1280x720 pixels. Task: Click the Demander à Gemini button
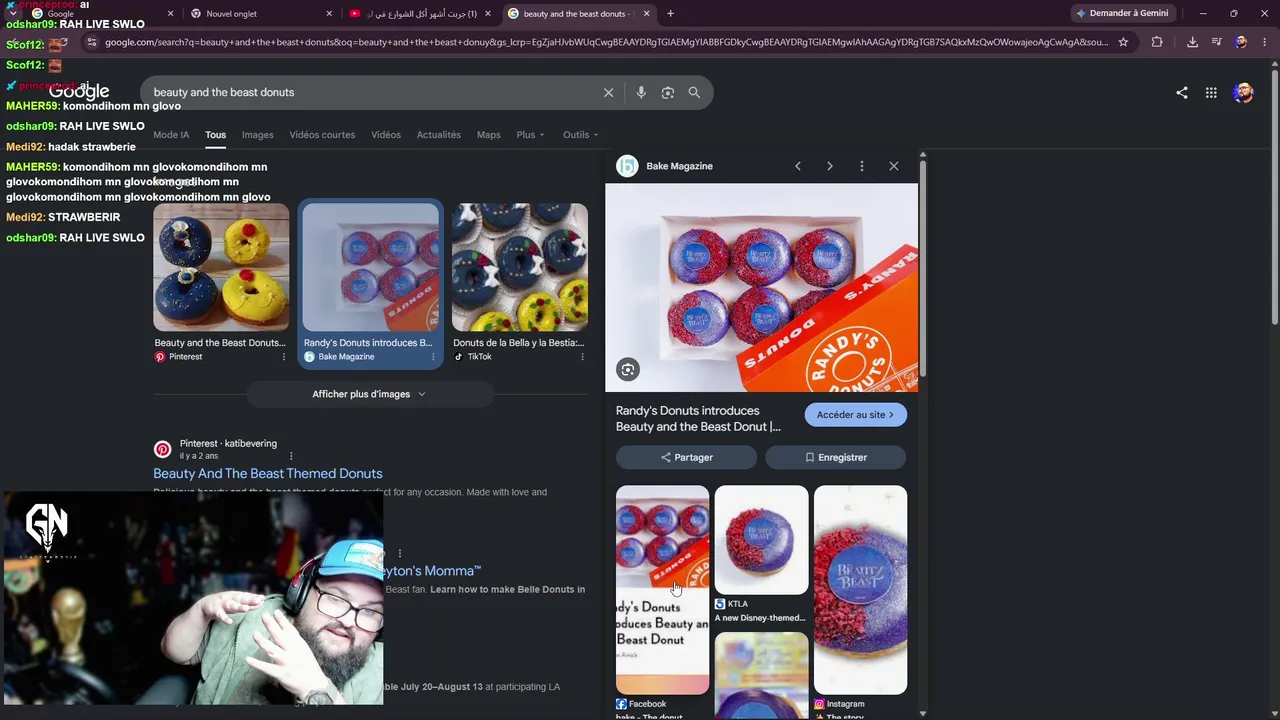1121,14
